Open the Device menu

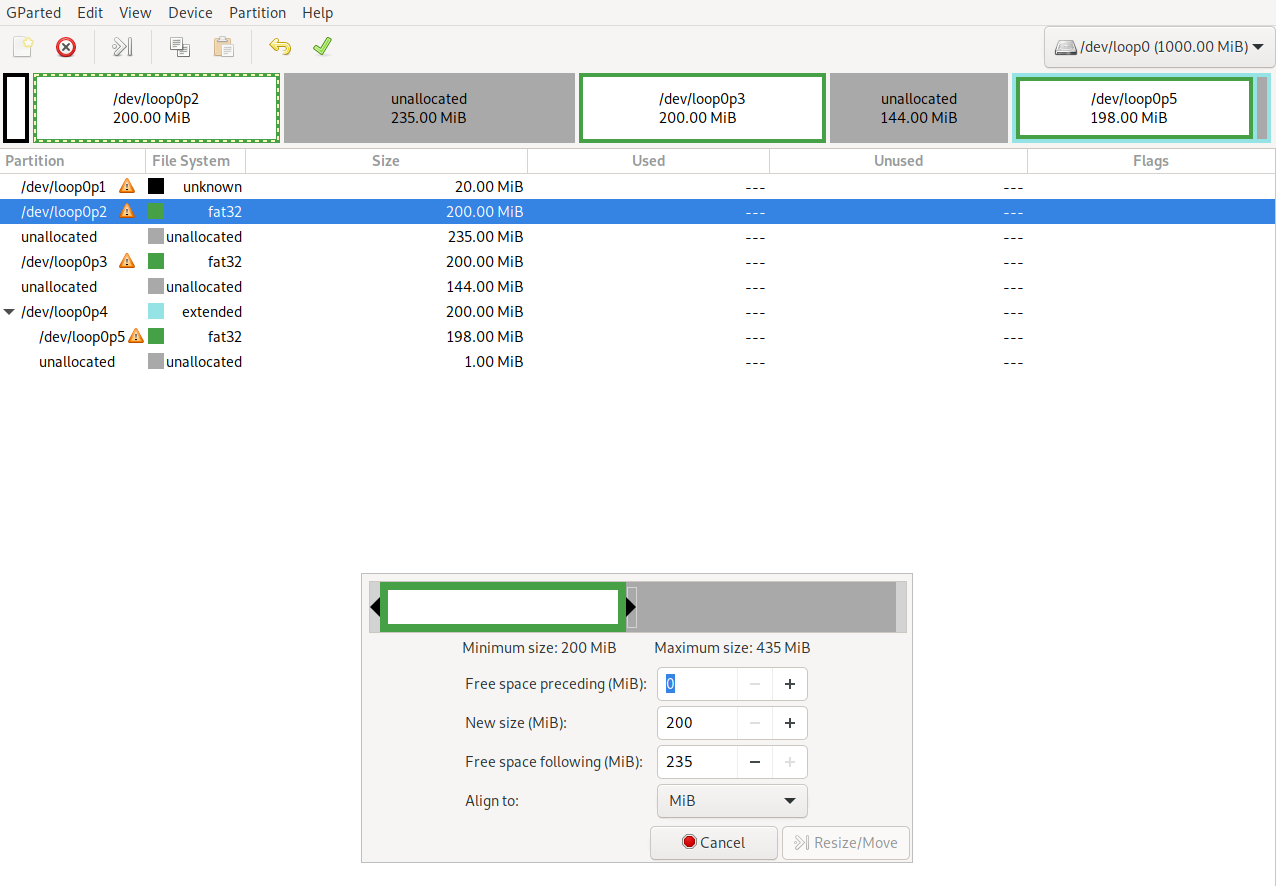point(190,13)
